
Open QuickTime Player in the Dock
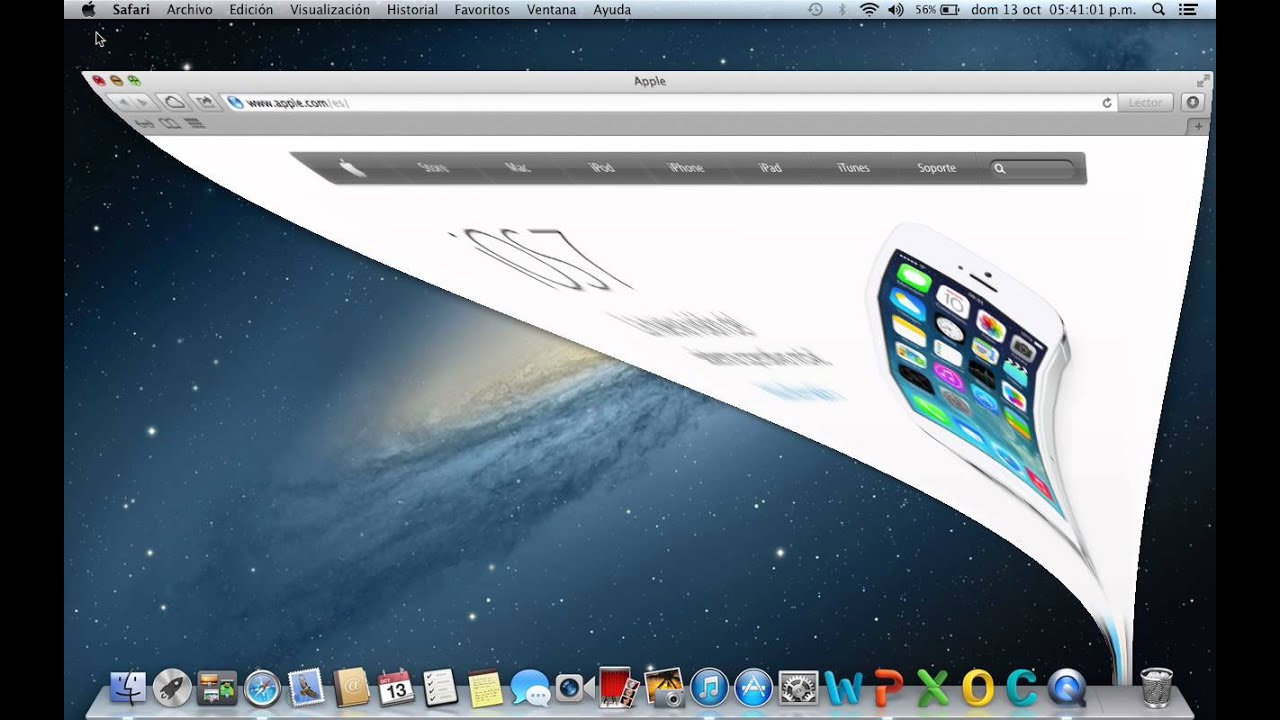[x=1066, y=688]
